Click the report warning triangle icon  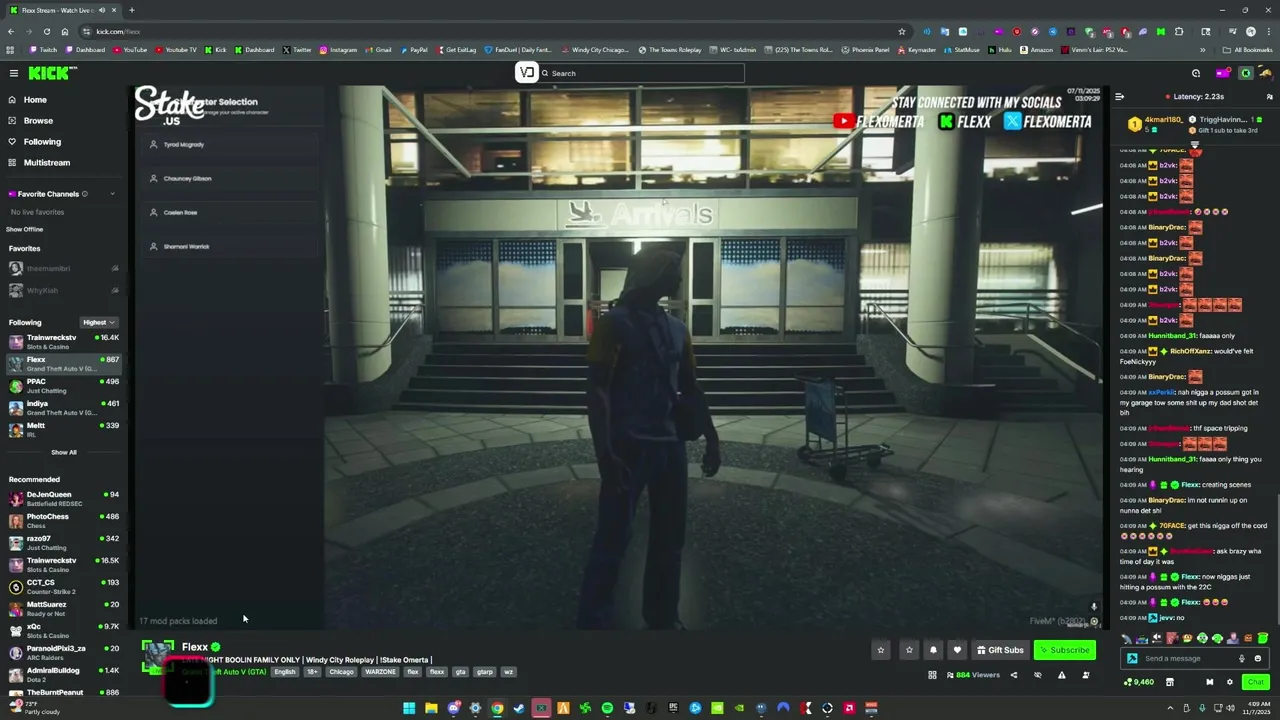point(1061,675)
